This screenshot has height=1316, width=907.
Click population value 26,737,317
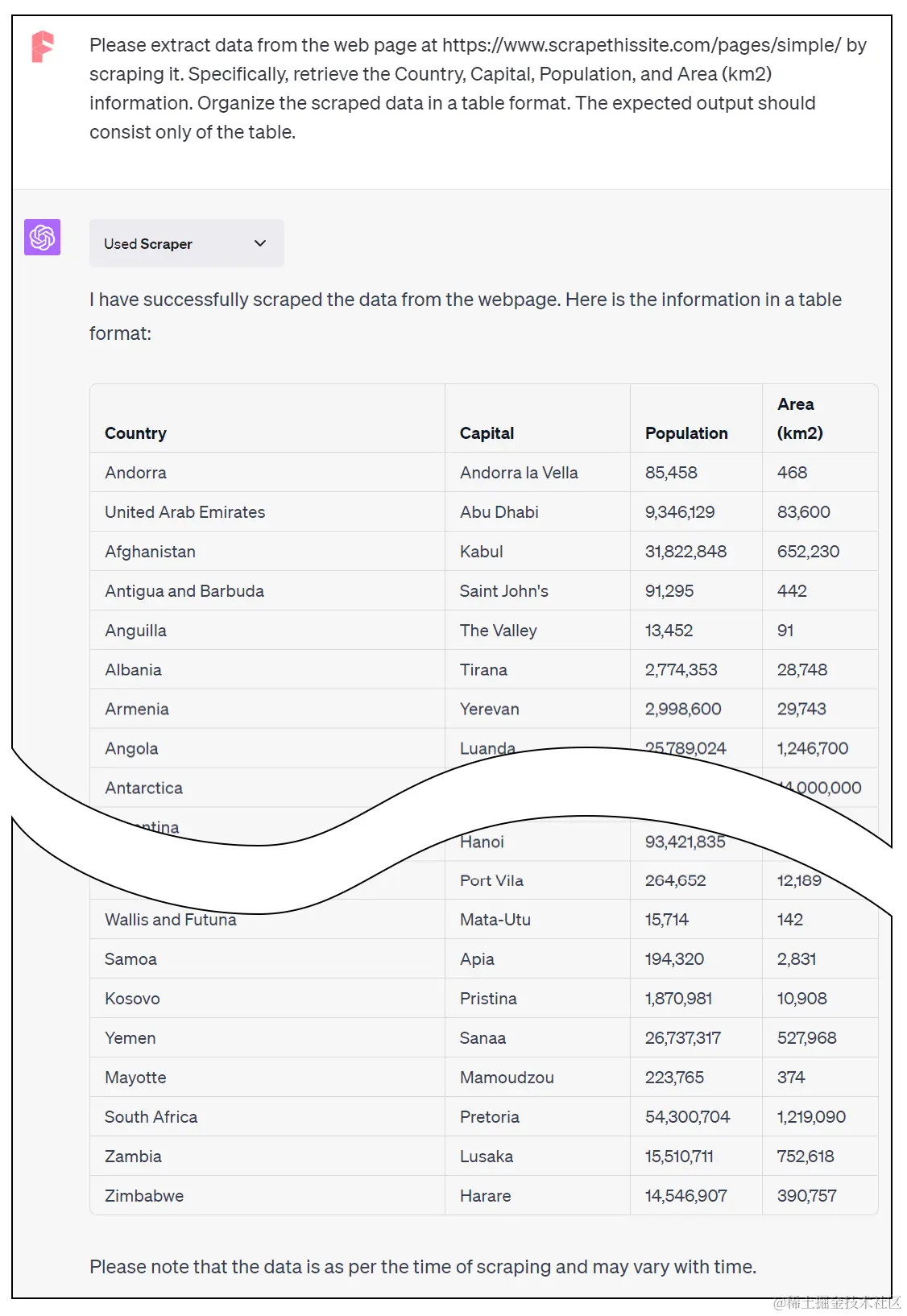[x=683, y=1038]
